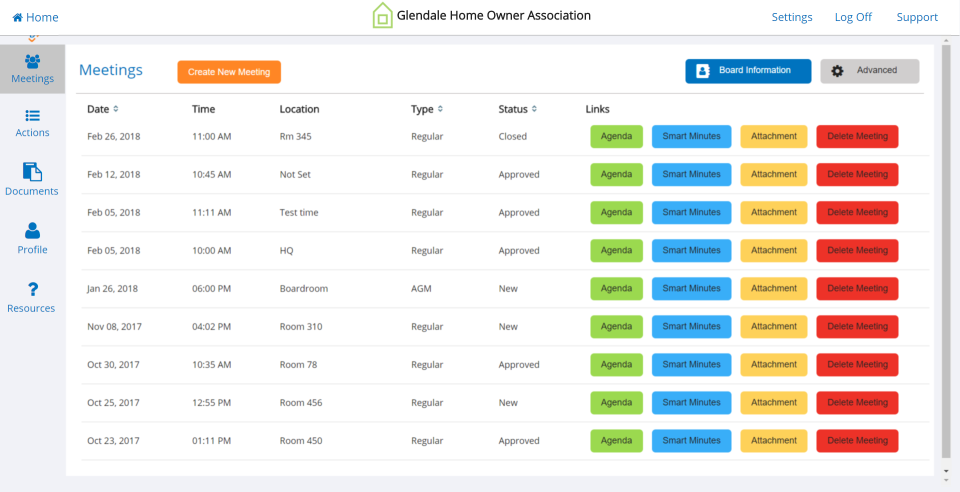
Task: Open Profile person icon in sidebar
Action: [x=32, y=231]
